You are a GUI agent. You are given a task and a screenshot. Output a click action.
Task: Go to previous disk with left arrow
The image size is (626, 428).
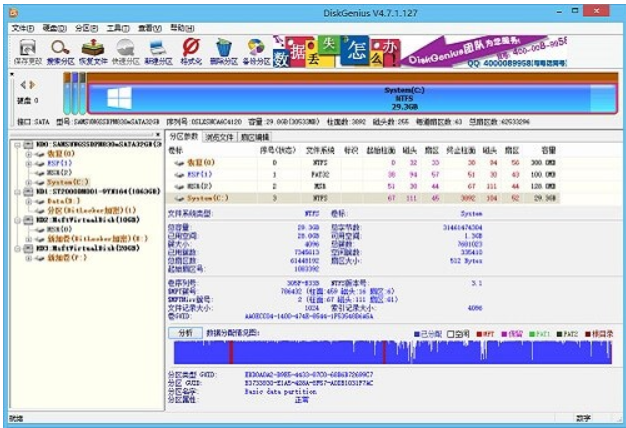pyautogui.click(x=23, y=85)
